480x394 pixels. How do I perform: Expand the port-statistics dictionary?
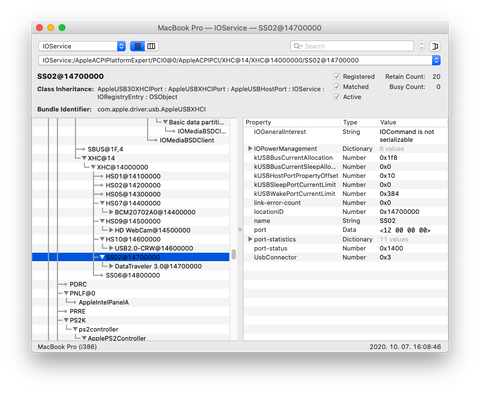(250, 239)
